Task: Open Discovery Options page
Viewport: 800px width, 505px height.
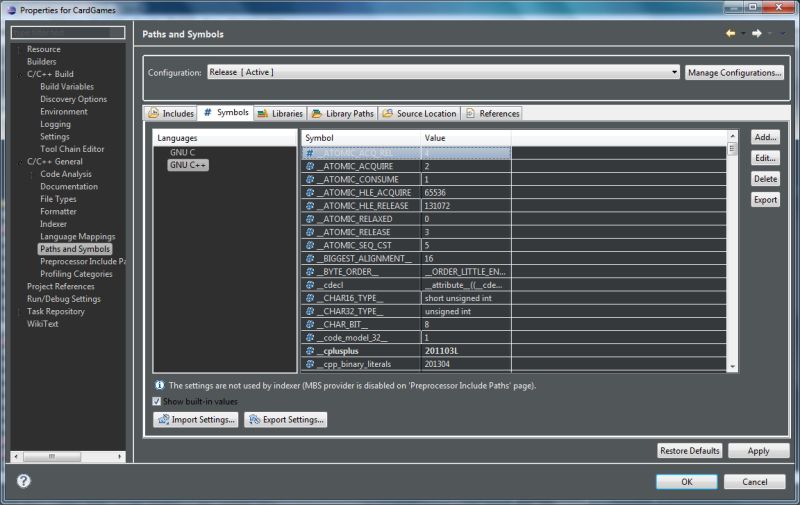Action: coord(73,99)
